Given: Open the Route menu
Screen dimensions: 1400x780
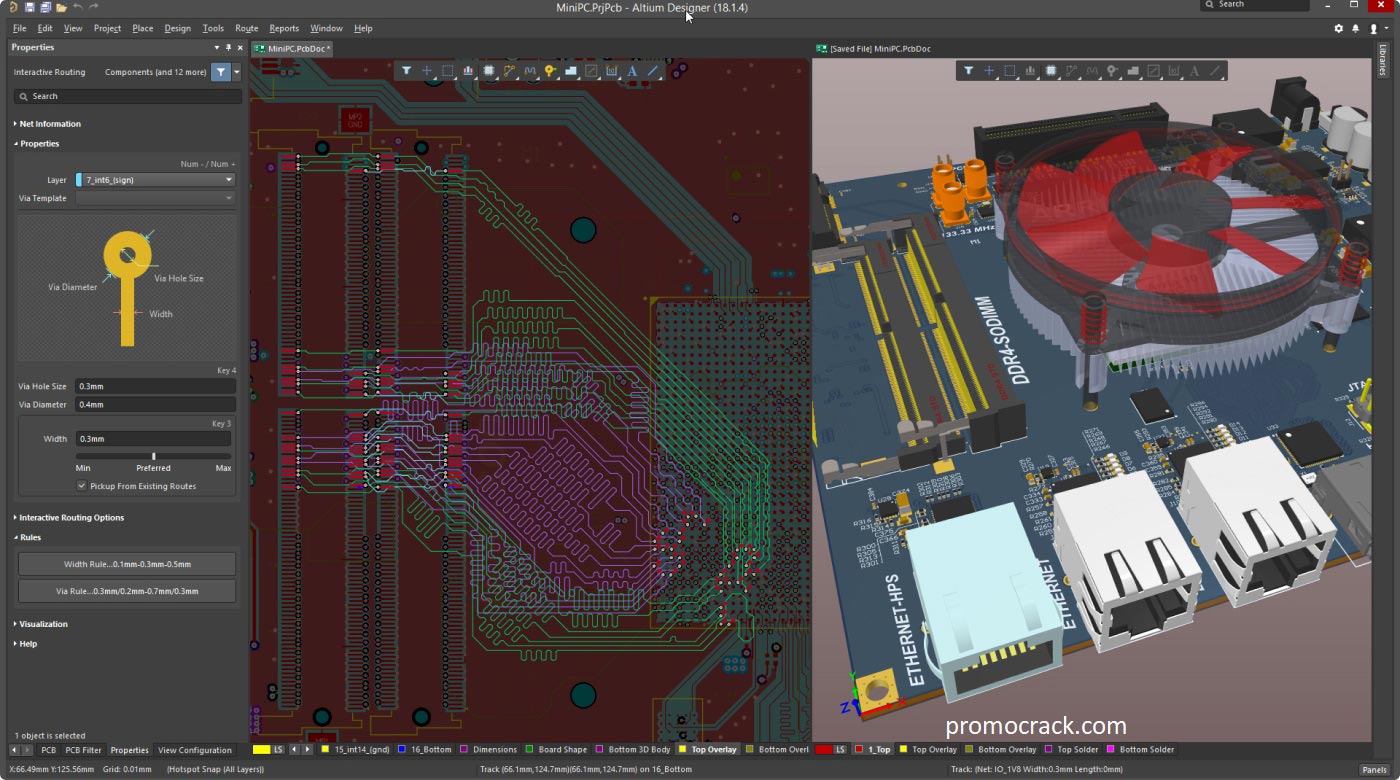Looking at the screenshot, I should pyautogui.click(x=246, y=28).
